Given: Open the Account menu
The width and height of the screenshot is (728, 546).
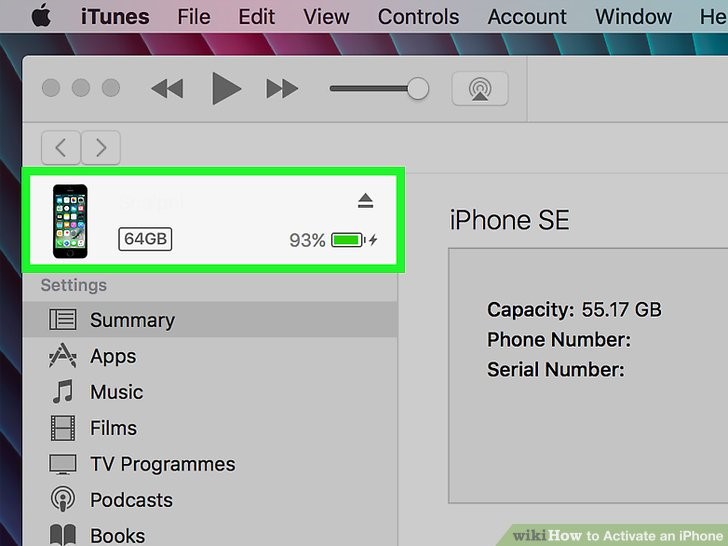Looking at the screenshot, I should (527, 17).
